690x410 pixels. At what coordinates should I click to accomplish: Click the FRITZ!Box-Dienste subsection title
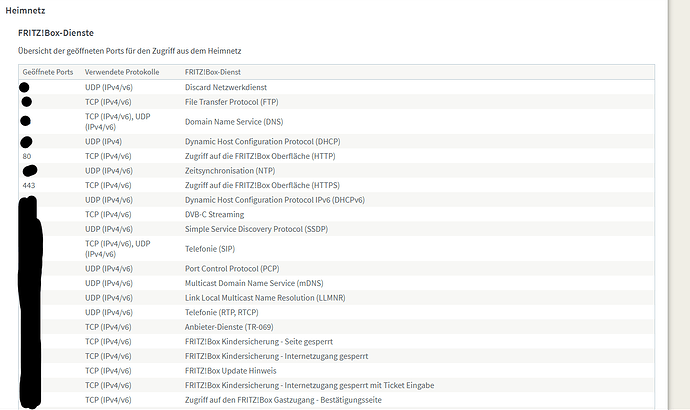(x=54, y=33)
